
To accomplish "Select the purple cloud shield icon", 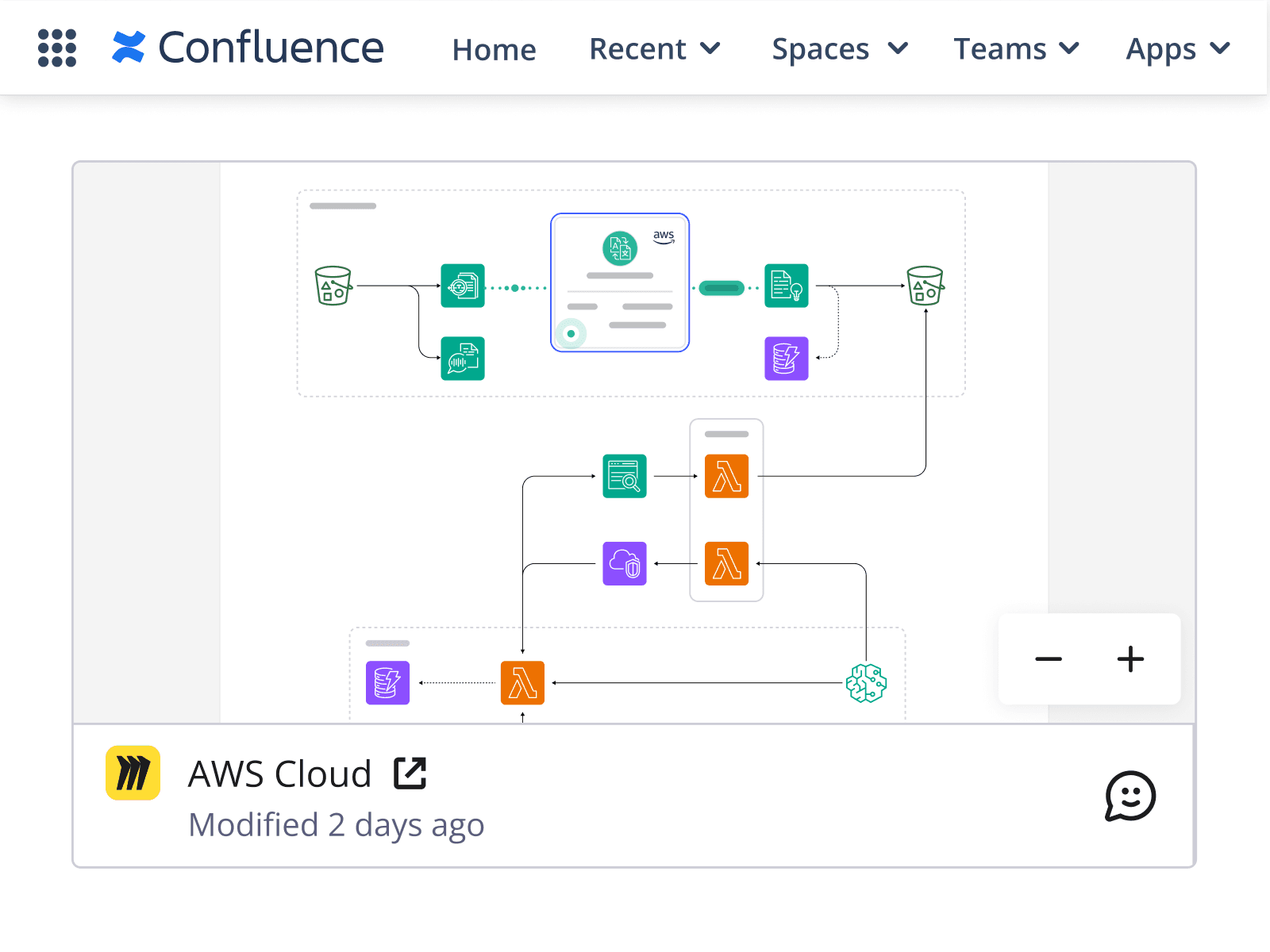I will pyautogui.click(x=625, y=563).
